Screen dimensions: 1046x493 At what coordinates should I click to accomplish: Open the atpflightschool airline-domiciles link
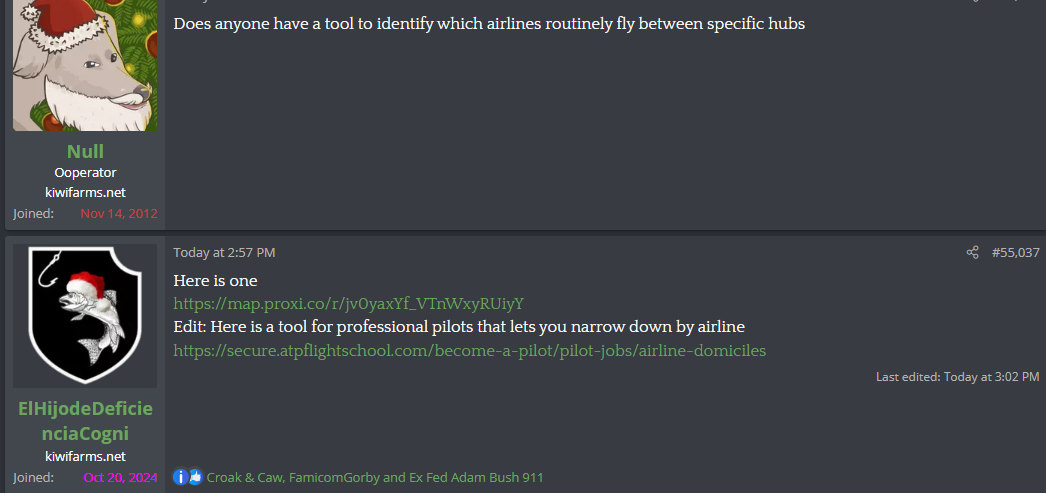click(x=469, y=350)
